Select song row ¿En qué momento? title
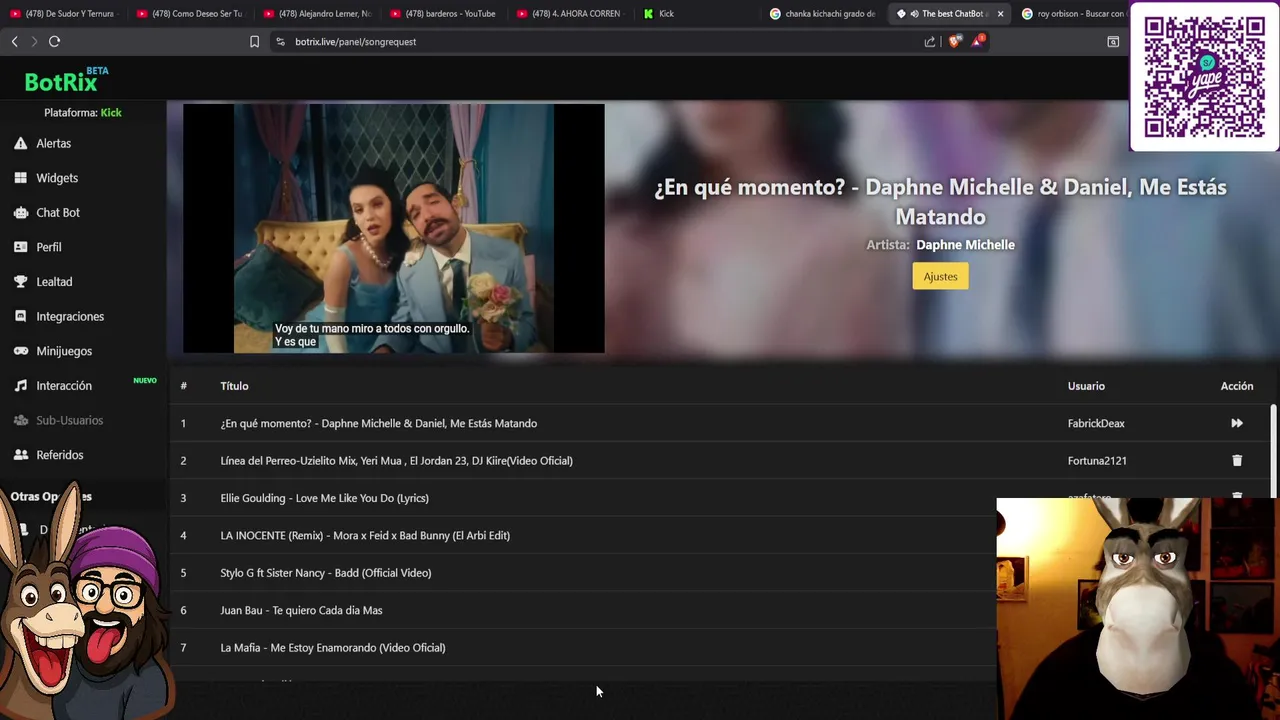This screenshot has height=720, width=1280. (379, 423)
